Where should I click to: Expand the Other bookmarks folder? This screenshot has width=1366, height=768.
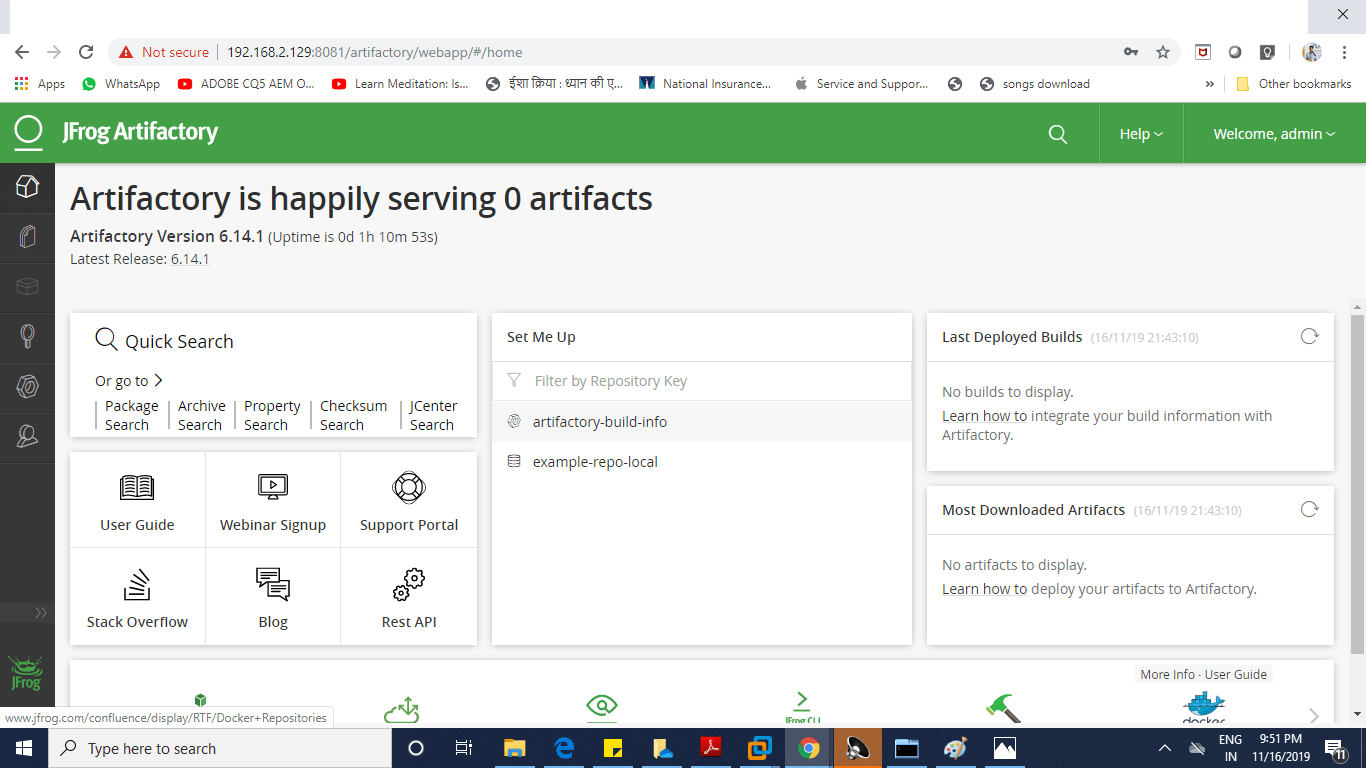point(1294,84)
